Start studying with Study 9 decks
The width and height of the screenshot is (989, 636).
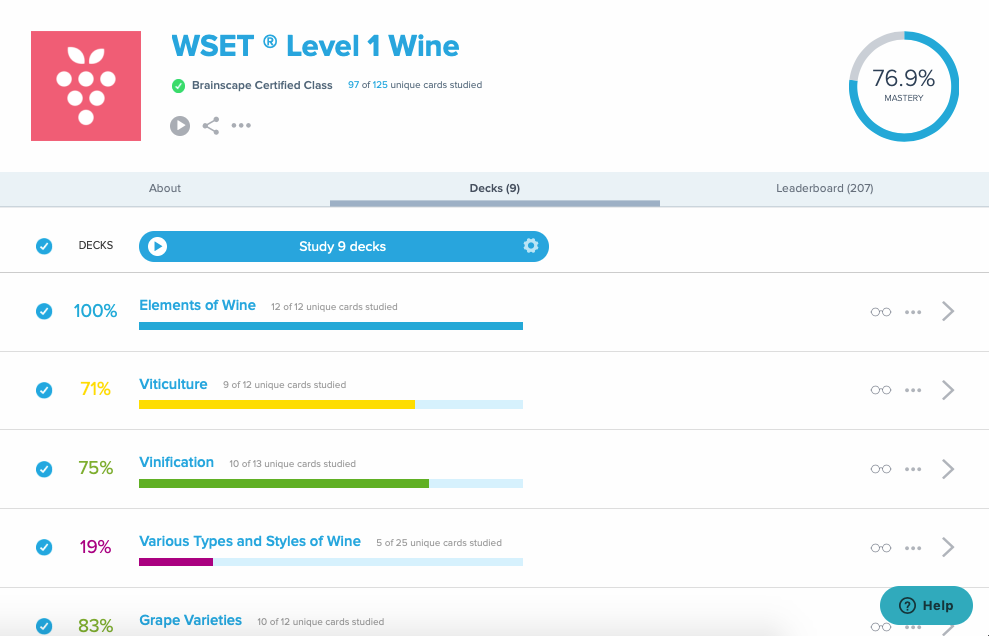pos(344,245)
